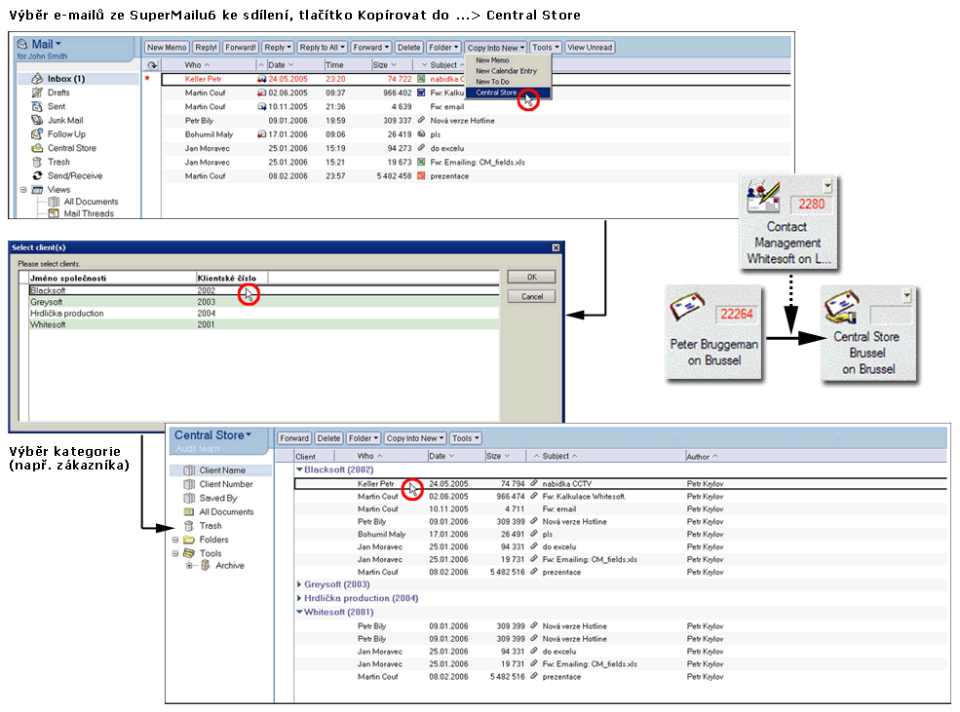
Task: Click the Send/Receive icon in Mail sidebar
Action: tap(37, 176)
